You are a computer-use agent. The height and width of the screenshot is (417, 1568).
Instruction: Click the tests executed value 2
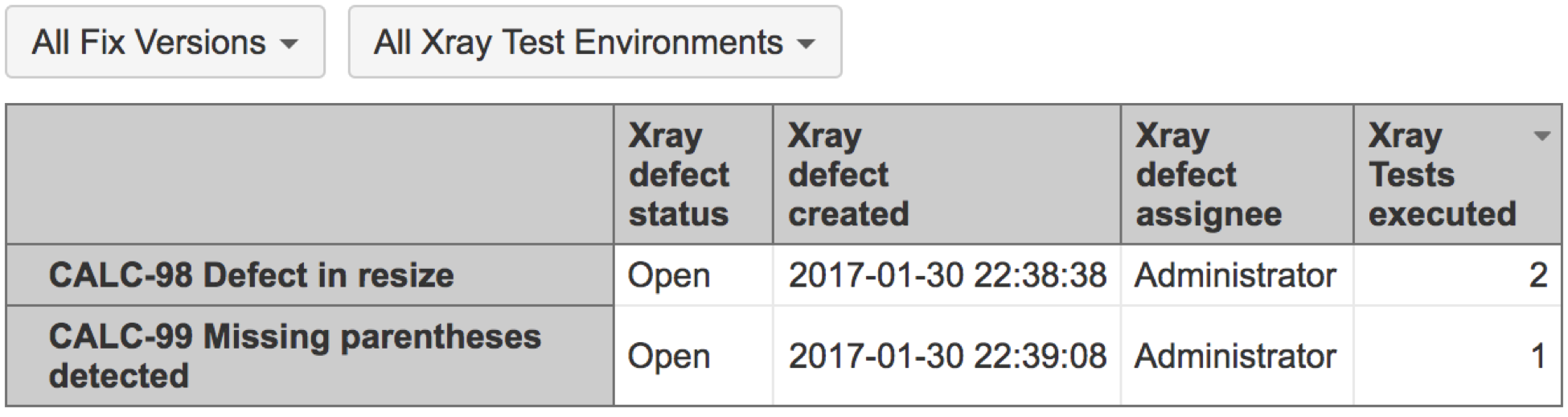coord(1458,275)
